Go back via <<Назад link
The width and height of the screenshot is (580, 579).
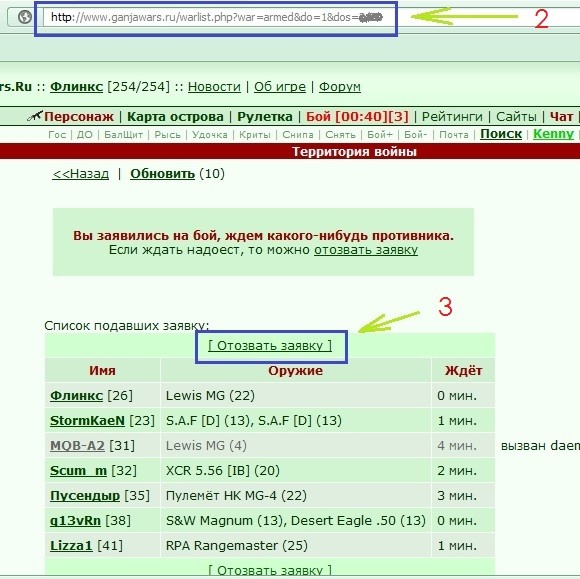coord(81,174)
